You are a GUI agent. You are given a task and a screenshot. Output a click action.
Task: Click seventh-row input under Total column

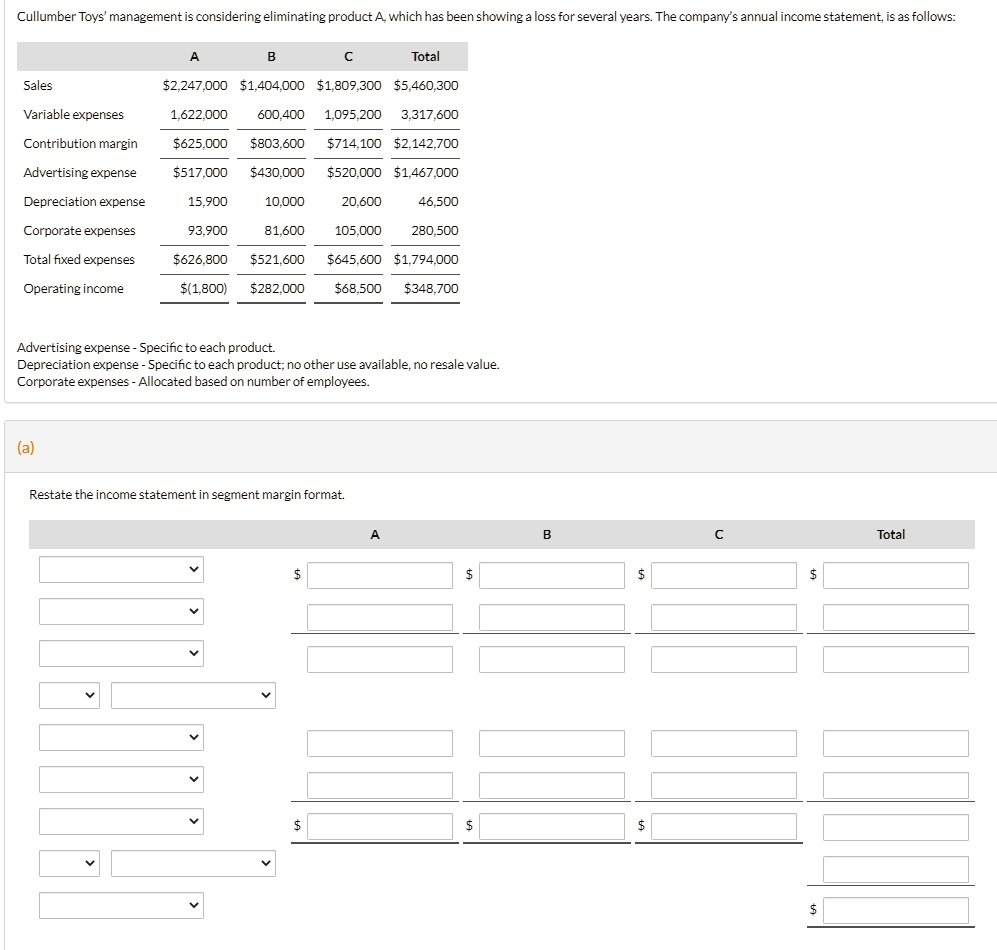click(896, 827)
